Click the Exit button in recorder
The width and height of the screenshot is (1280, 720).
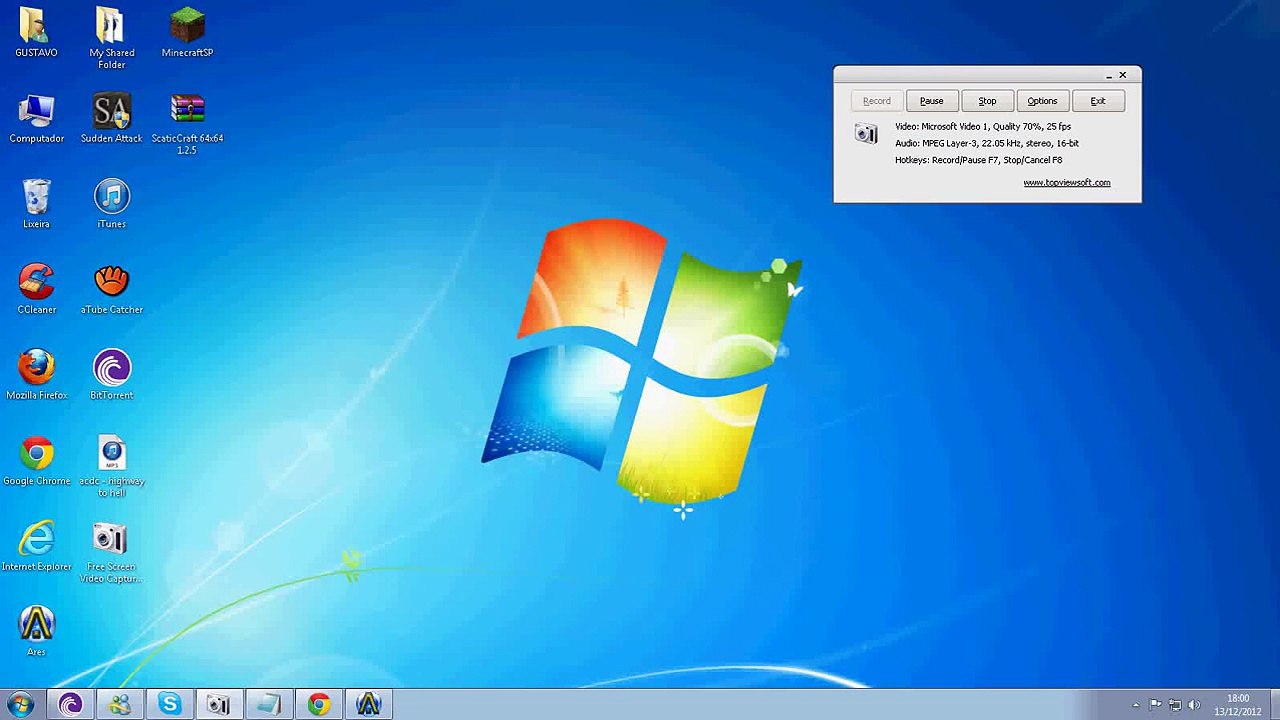pos(1098,101)
